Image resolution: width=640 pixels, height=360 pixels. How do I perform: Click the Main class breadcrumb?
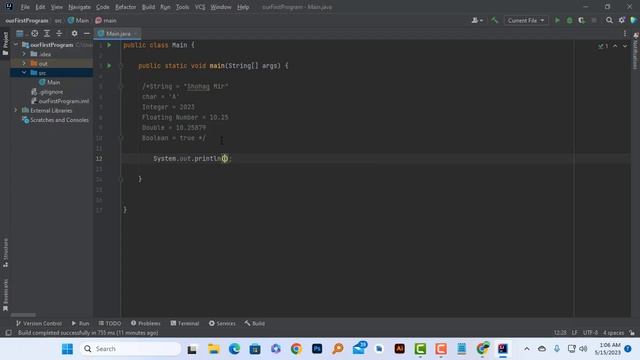coord(78,20)
